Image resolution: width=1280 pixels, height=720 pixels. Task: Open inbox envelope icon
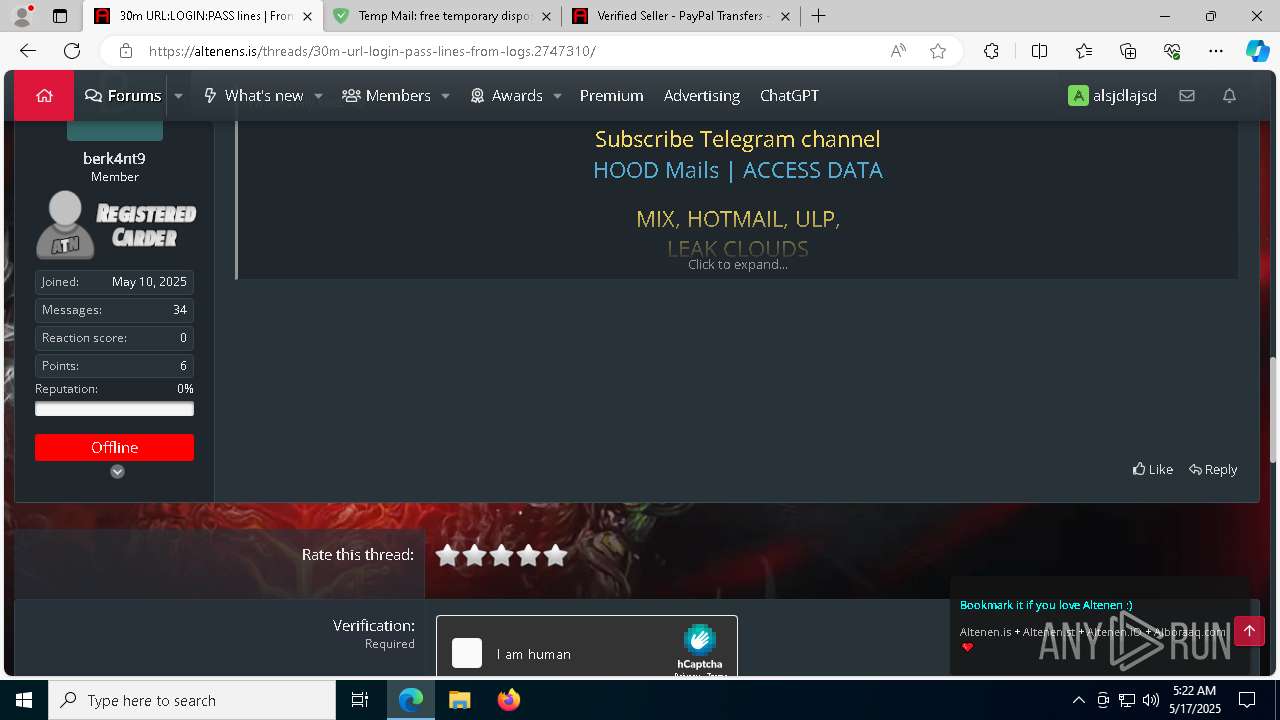tap(1187, 95)
